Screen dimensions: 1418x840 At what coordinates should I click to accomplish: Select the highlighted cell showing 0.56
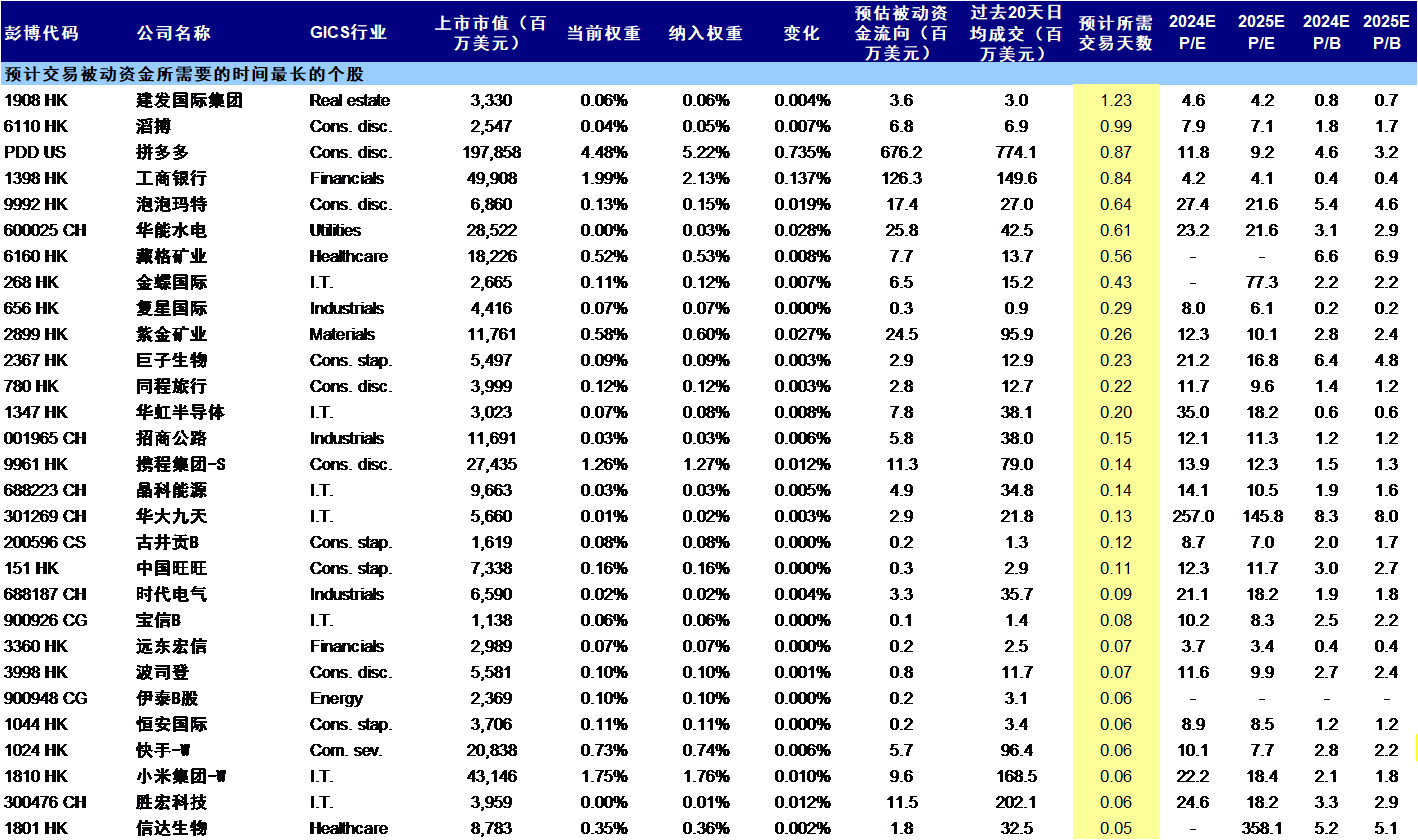[1116, 256]
